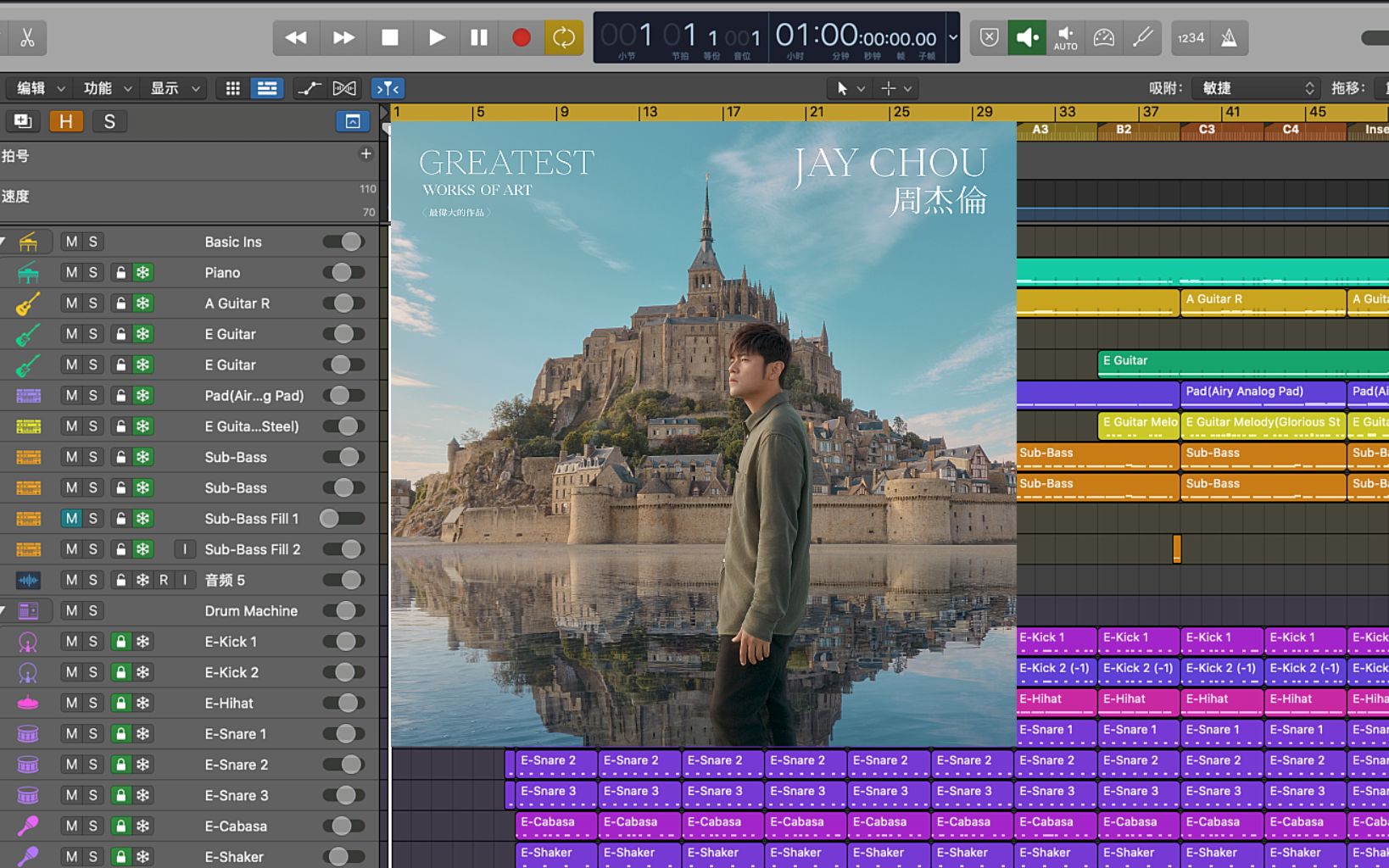Click bar 33 on the ruler
1389x868 pixels.
coord(1067,112)
